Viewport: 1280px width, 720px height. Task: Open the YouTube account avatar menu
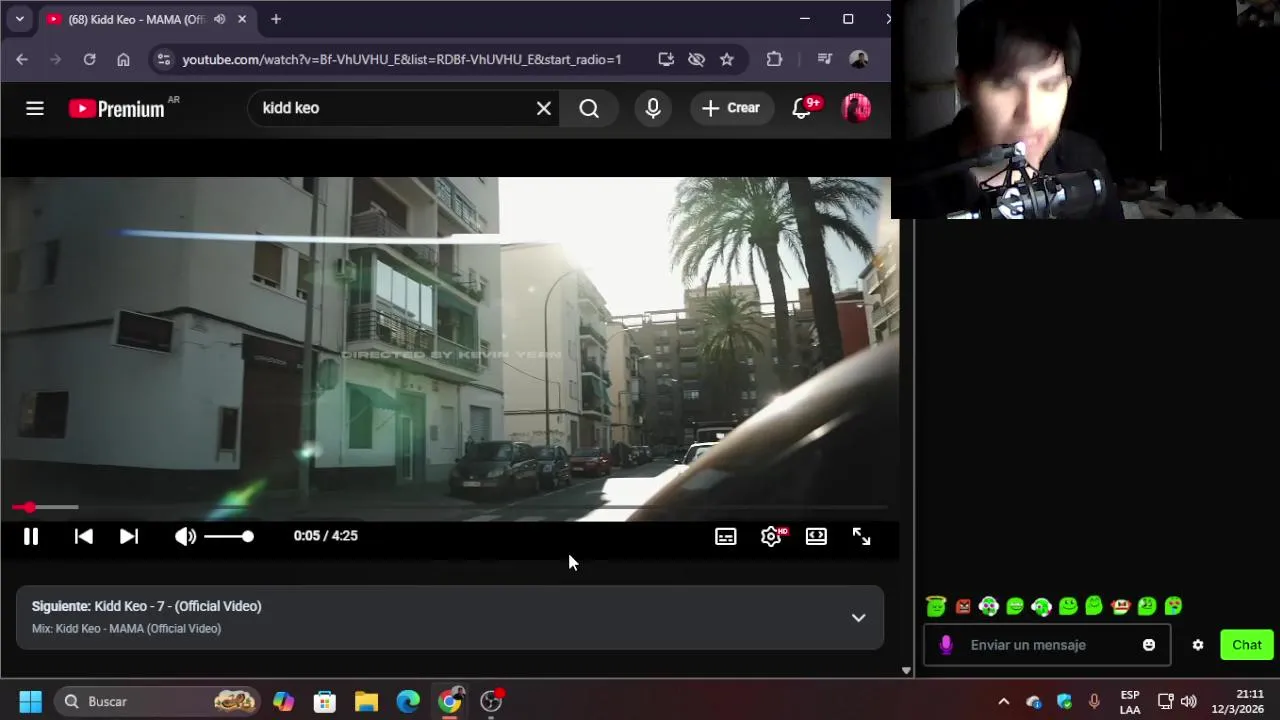(857, 108)
